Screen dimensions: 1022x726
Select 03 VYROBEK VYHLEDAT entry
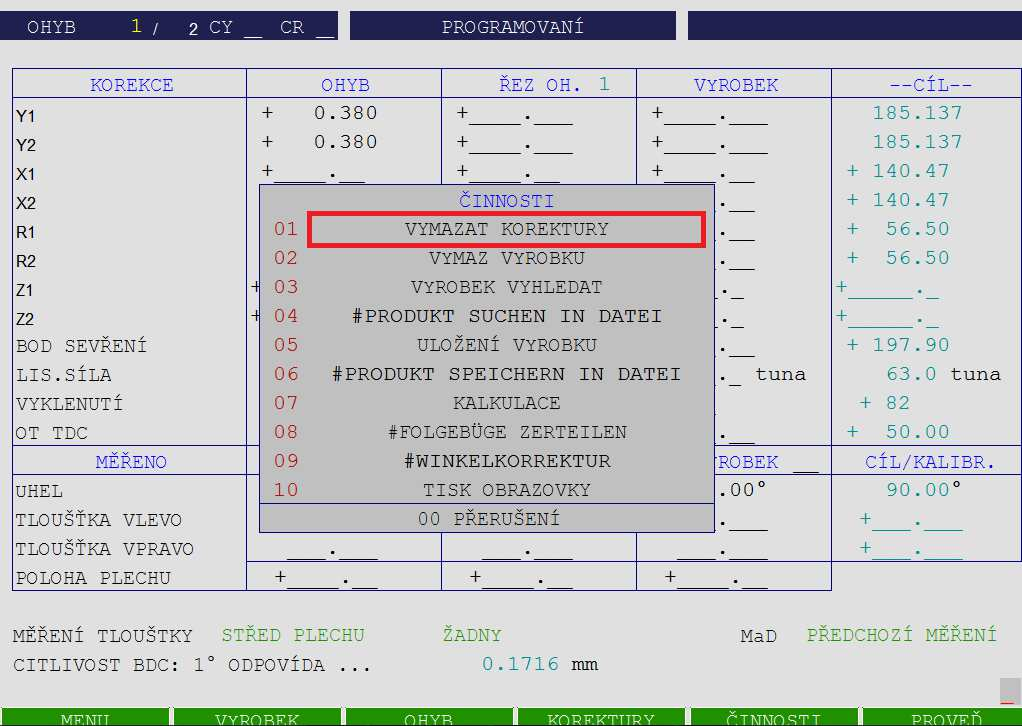pos(506,287)
